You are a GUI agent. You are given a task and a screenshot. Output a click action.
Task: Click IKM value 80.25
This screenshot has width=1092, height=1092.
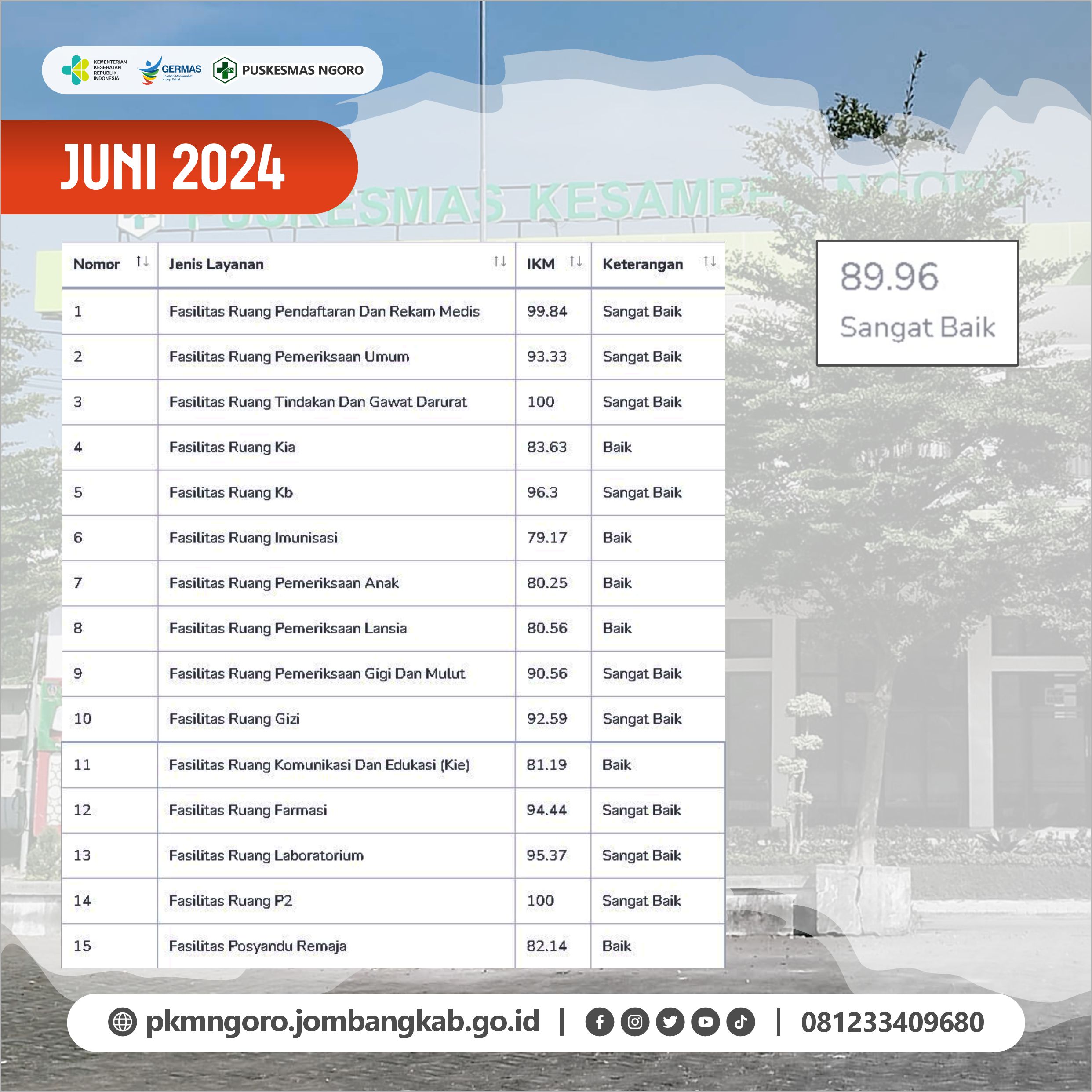[x=547, y=583]
